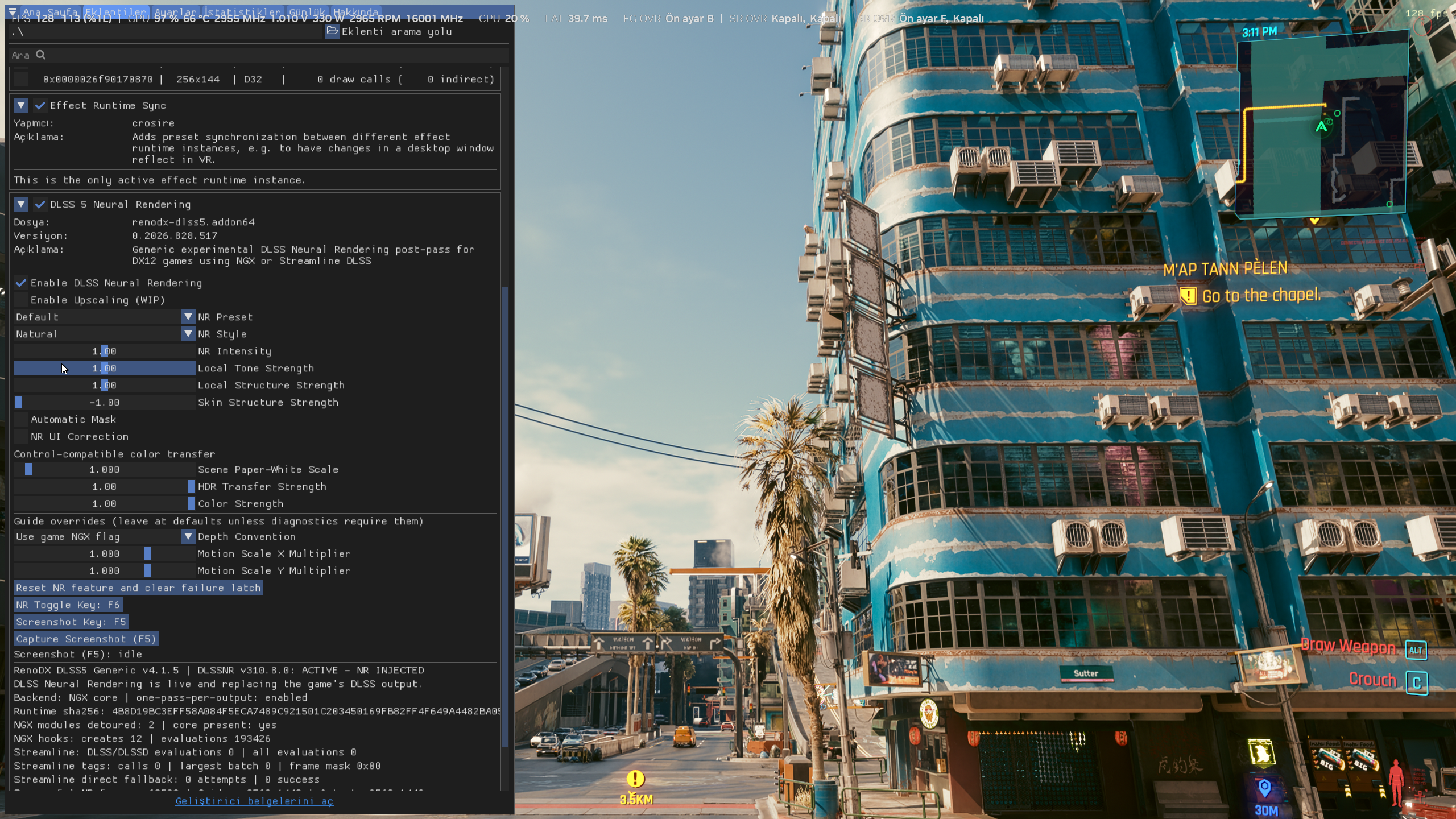1456x819 pixels.
Task: Click the Screenshot (F5): idle status text
Action: [78, 654]
